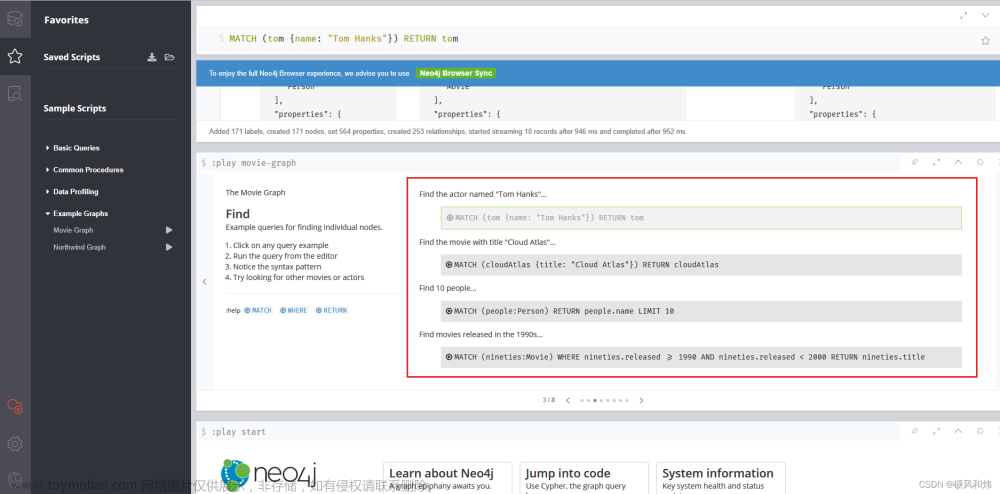Open the Jump into code card

[x=584, y=477]
